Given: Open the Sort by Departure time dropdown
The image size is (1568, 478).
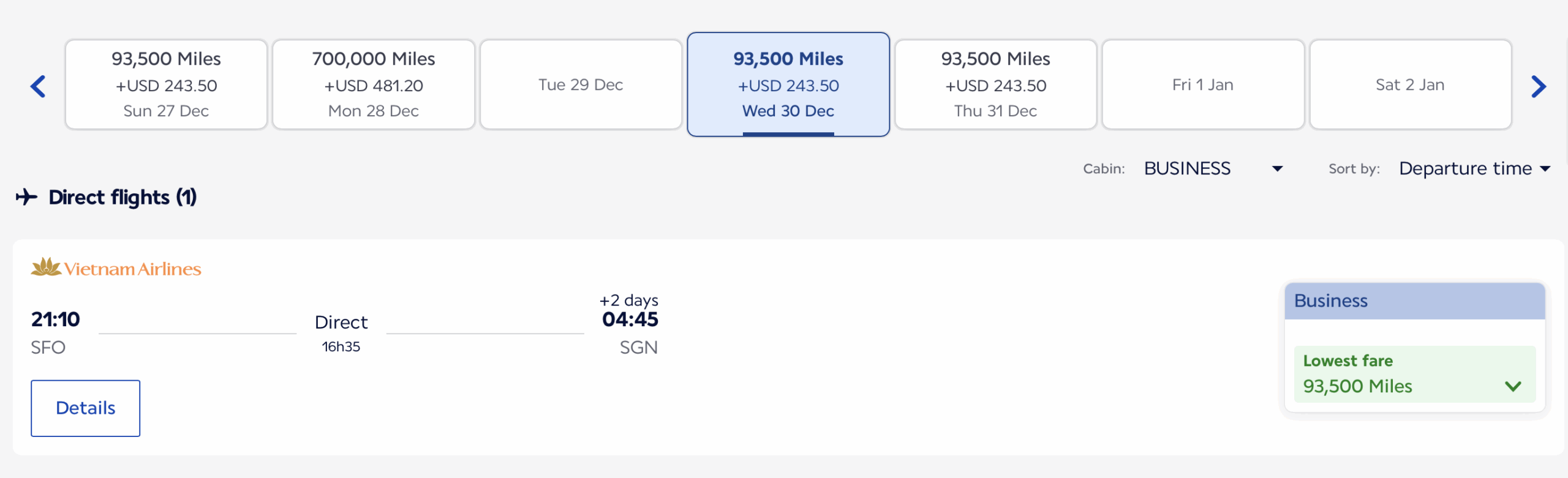Looking at the screenshot, I should 1474,168.
